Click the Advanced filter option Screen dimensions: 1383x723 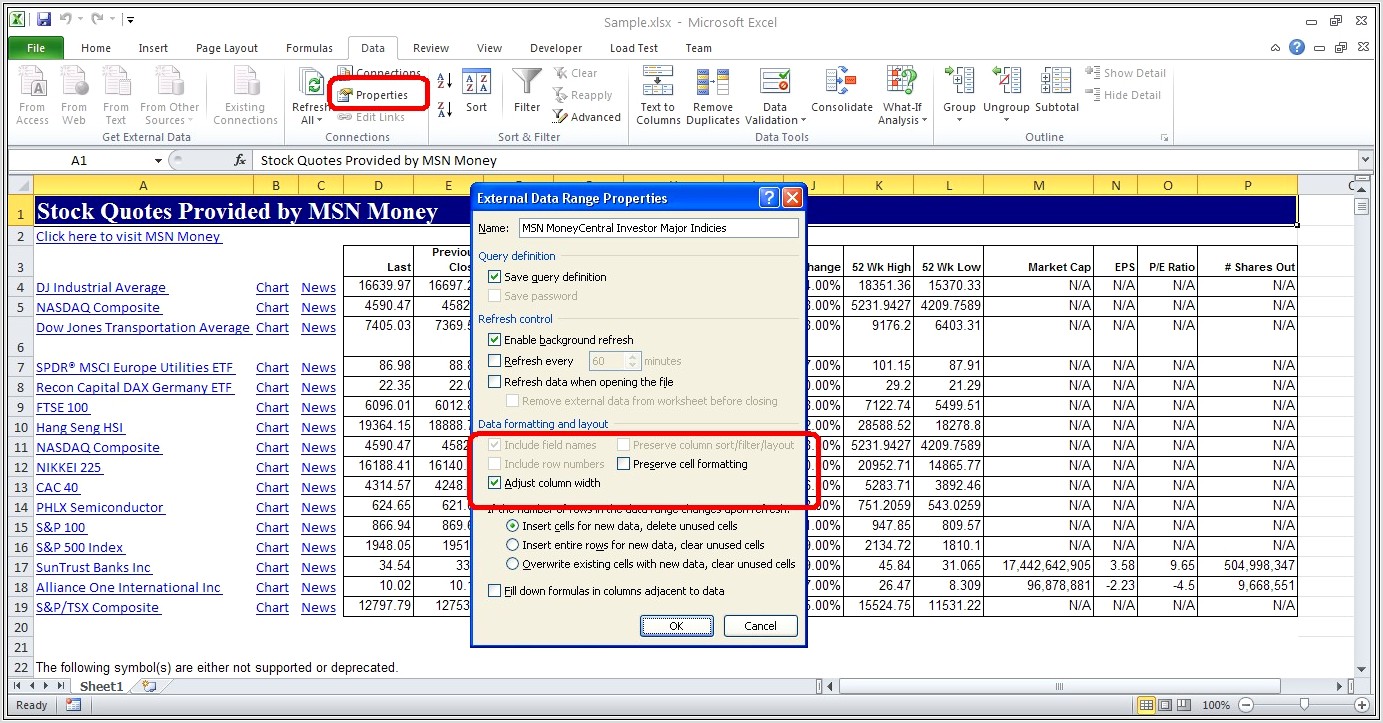click(586, 117)
